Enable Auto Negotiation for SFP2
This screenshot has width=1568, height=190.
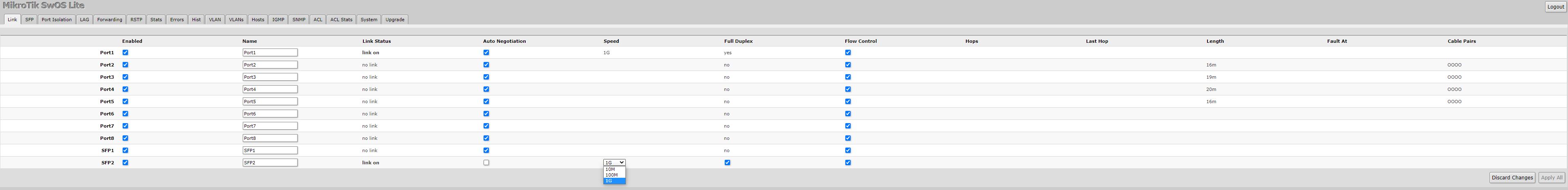486,163
